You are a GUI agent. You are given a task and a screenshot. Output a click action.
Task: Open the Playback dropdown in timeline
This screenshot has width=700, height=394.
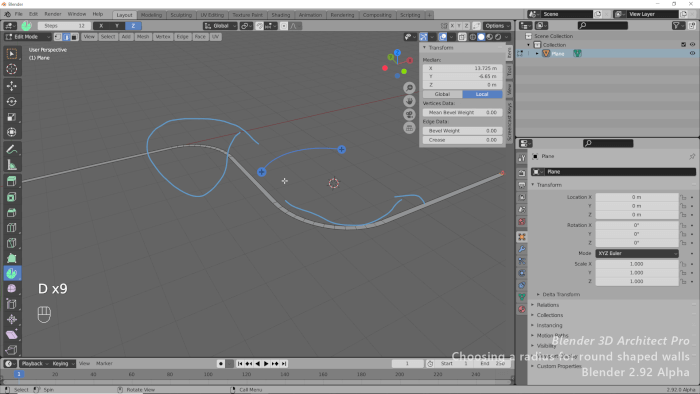[x=34, y=364]
